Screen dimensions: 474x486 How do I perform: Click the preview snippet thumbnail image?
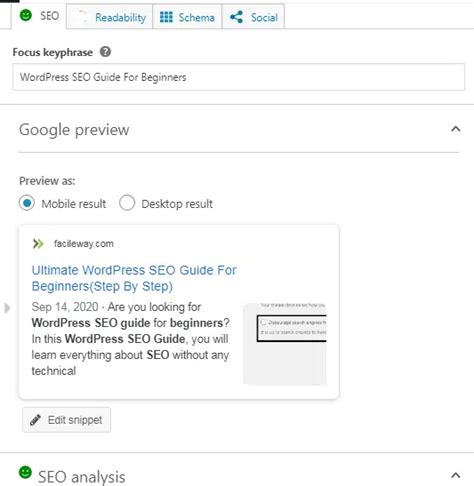[x=285, y=344]
